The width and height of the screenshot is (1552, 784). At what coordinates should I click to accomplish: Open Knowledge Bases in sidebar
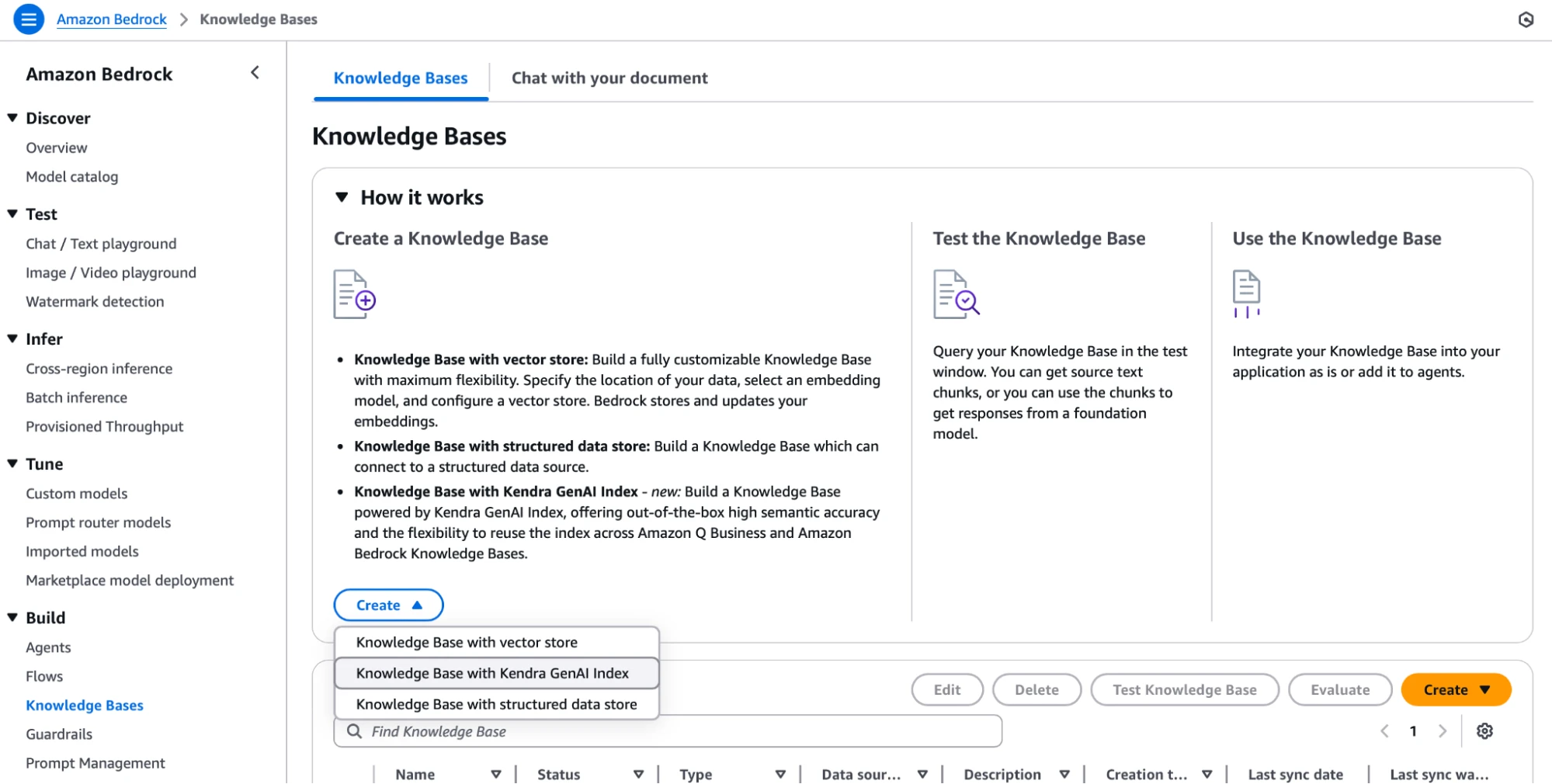pyautogui.click(x=85, y=706)
